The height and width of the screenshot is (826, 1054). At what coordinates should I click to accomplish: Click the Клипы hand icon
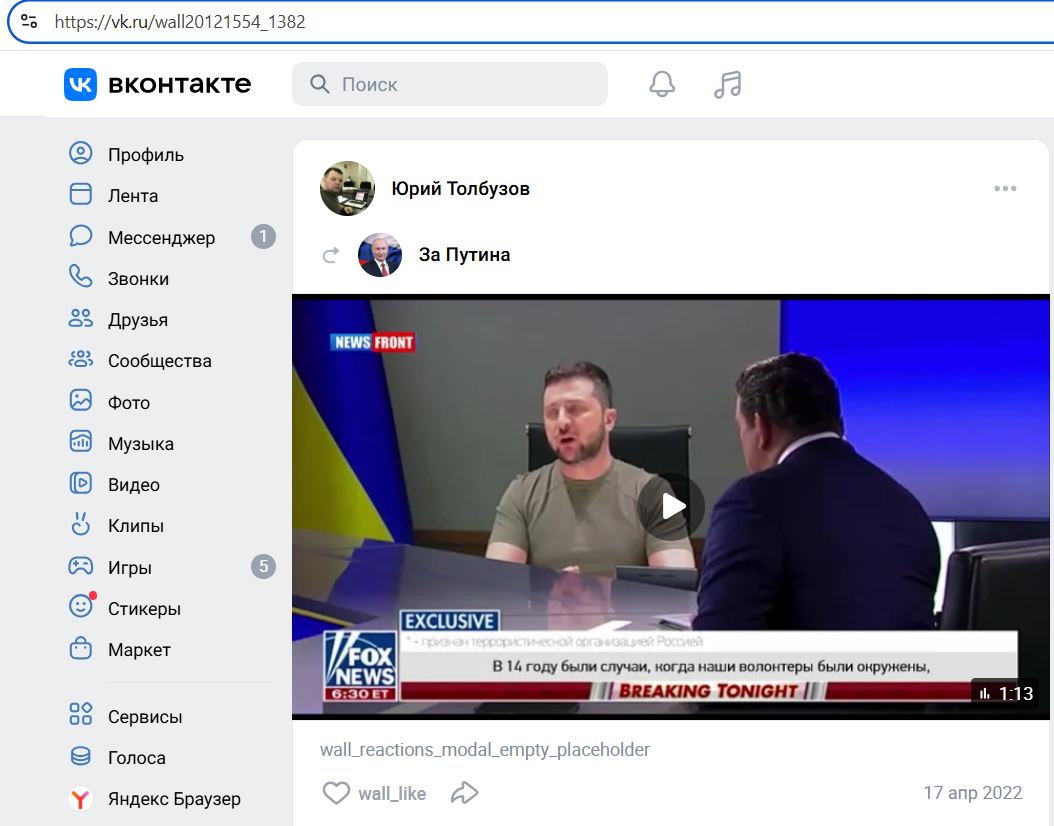click(x=81, y=524)
